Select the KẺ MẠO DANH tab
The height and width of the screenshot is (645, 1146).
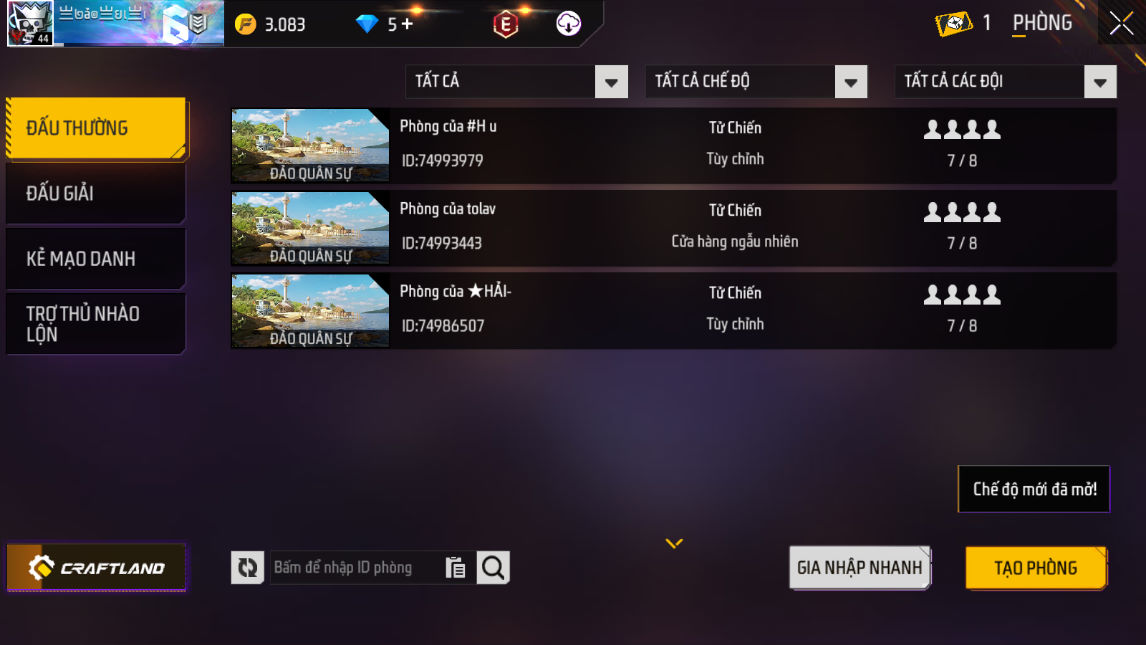(x=95, y=259)
